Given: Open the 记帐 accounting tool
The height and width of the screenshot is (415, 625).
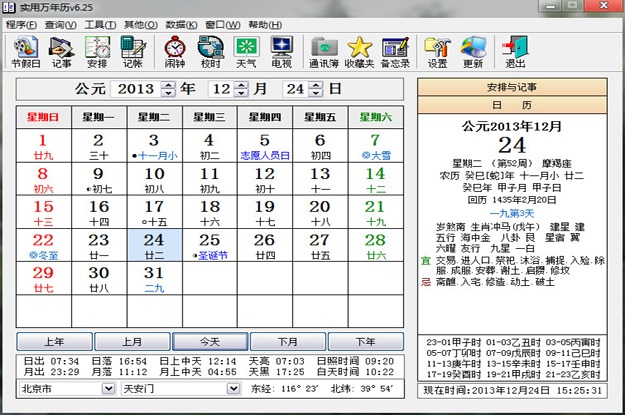Looking at the screenshot, I should pos(133,52).
